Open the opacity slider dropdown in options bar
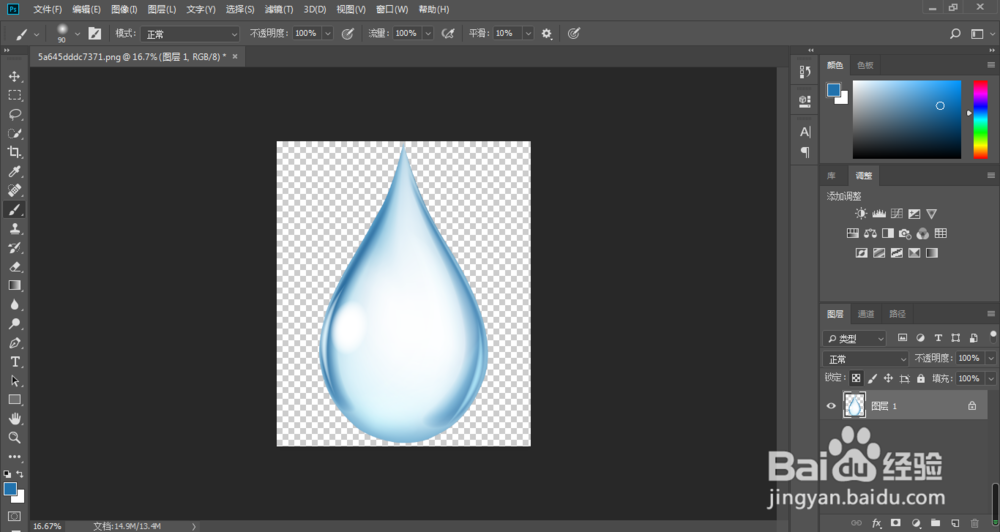This screenshot has height=532, width=1000. pyautogui.click(x=328, y=33)
